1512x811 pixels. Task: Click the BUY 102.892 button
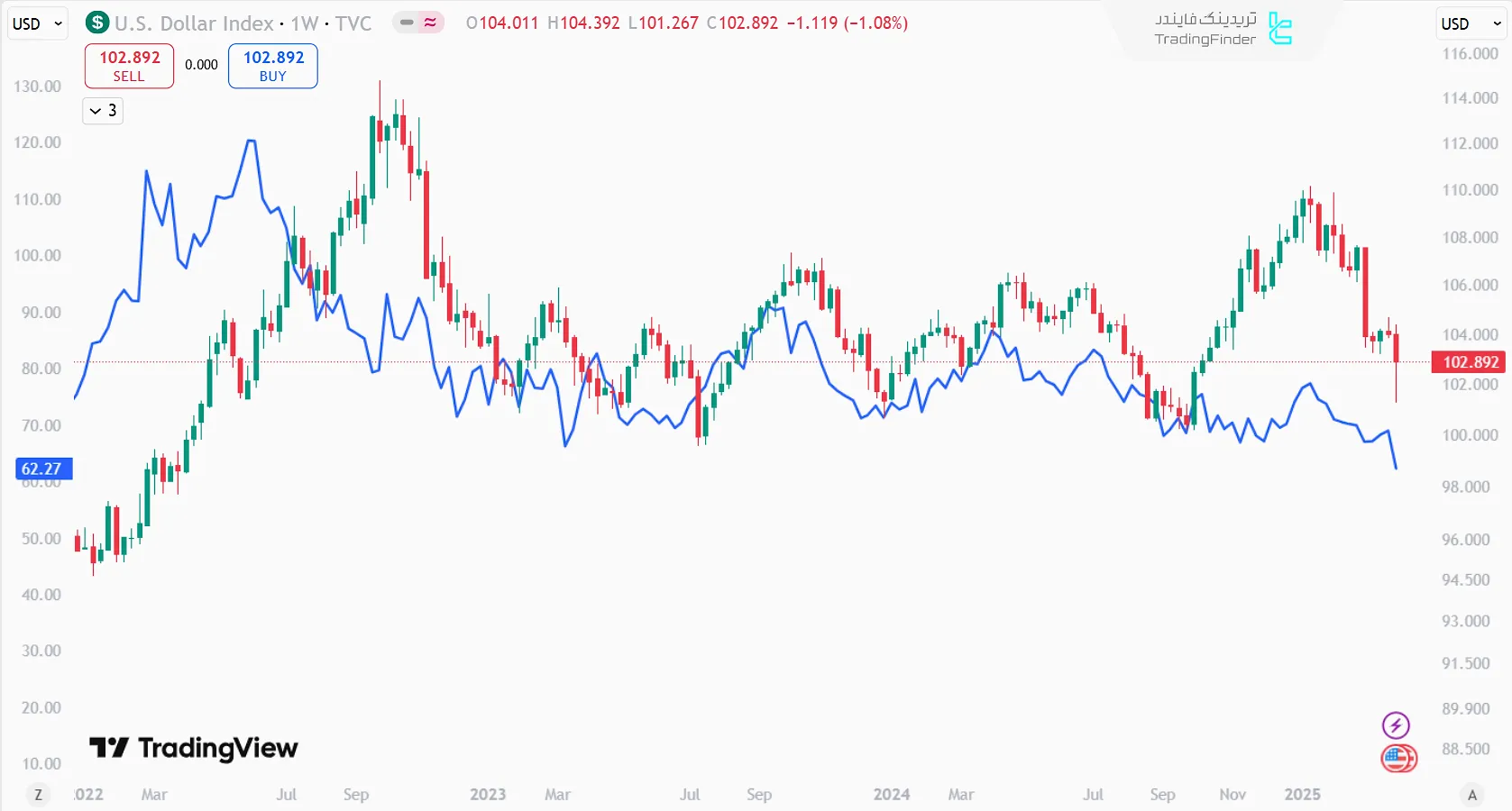tap(273, 66)
